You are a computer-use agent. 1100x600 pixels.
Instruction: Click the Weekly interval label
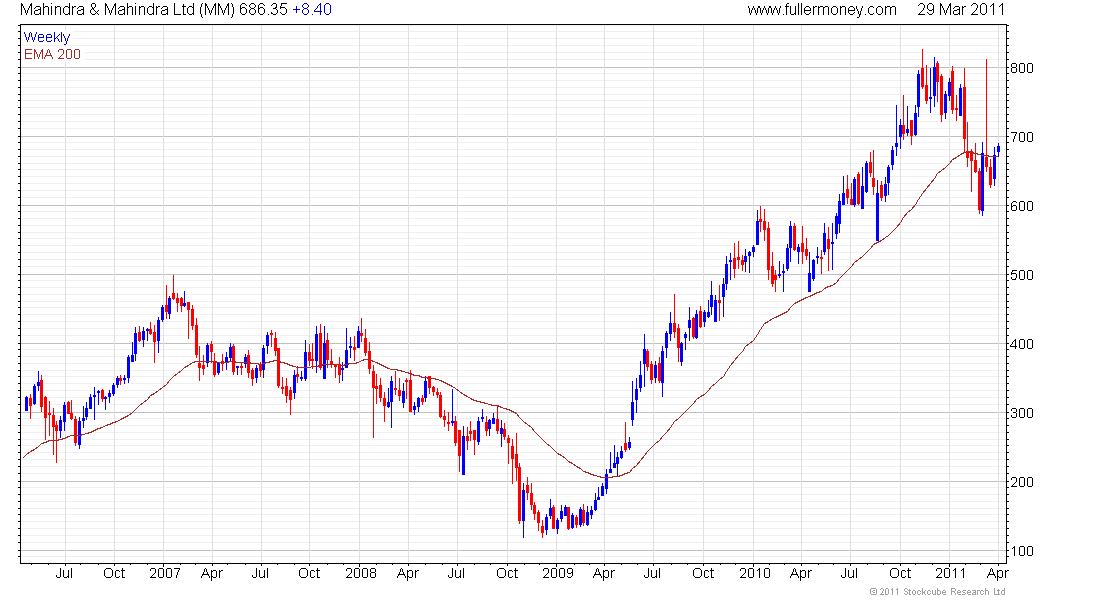[x=47, y=37]
